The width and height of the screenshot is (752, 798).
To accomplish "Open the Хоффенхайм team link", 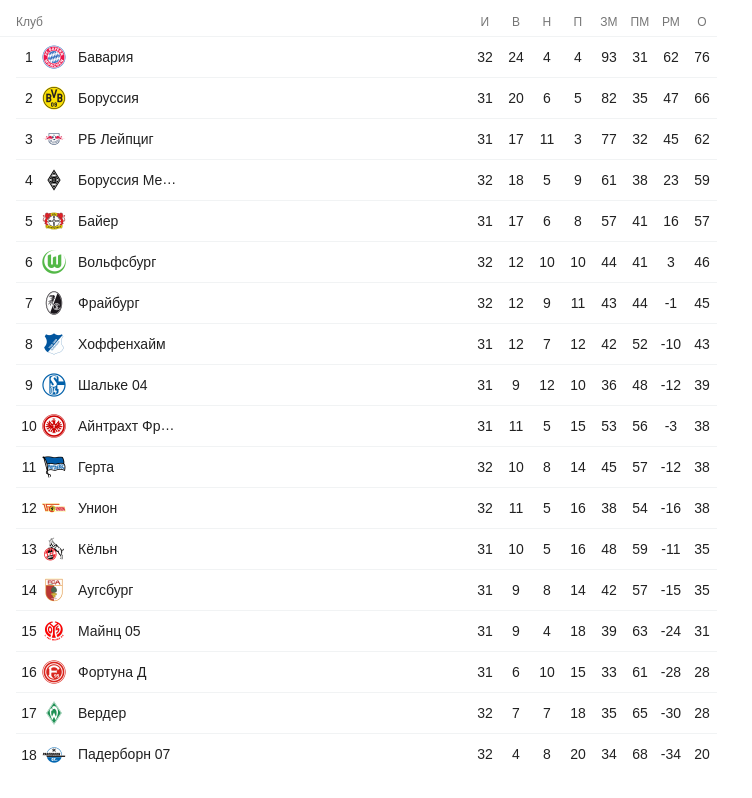I will [122, 344].
